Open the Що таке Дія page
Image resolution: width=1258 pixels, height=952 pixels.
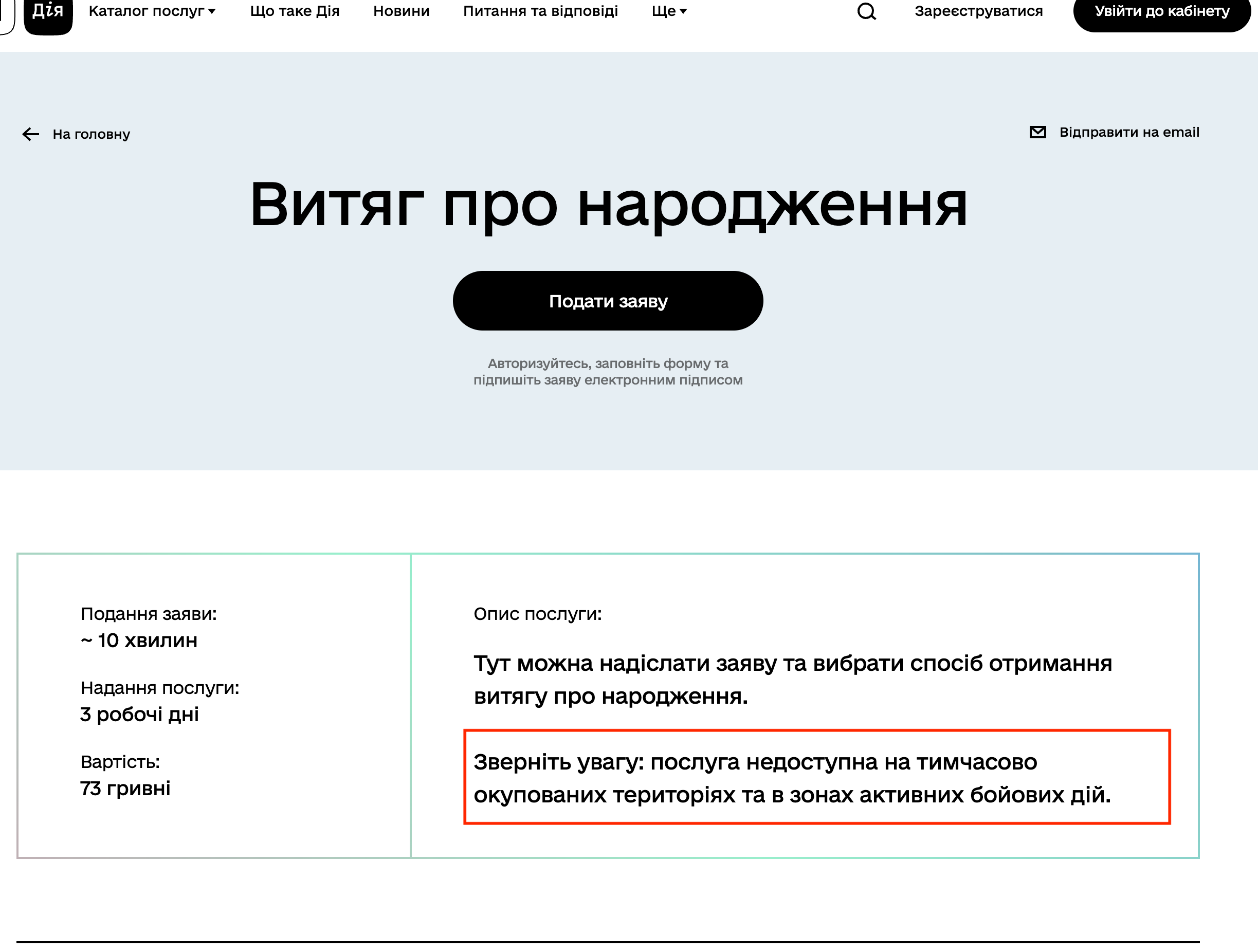click(295, 10)
